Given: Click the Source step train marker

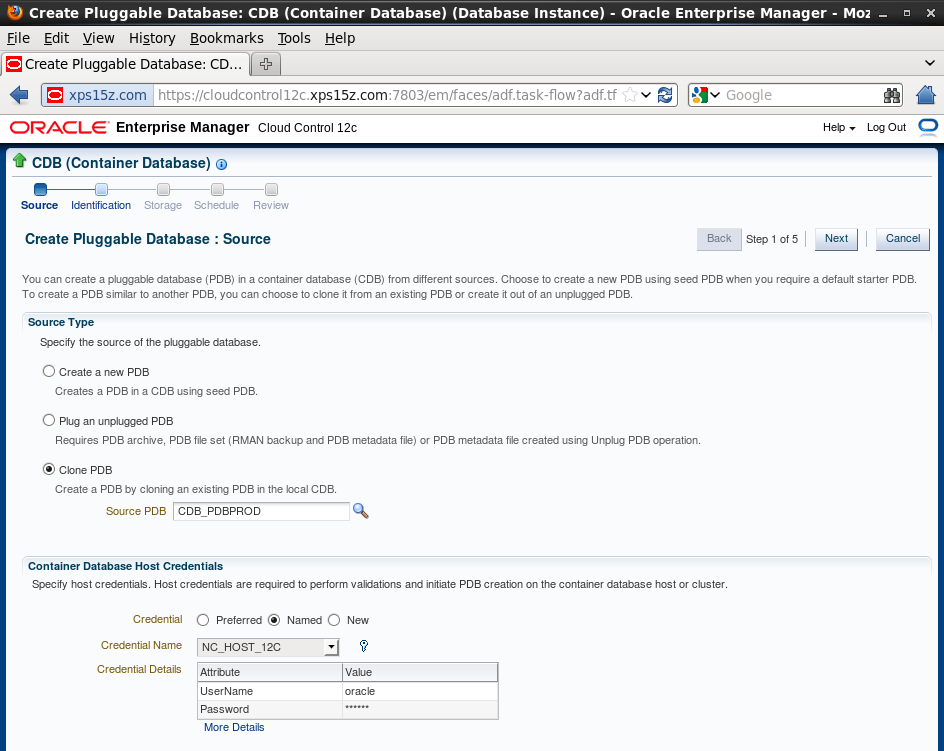Looking at the screenshot, I should tap(40, 189).
